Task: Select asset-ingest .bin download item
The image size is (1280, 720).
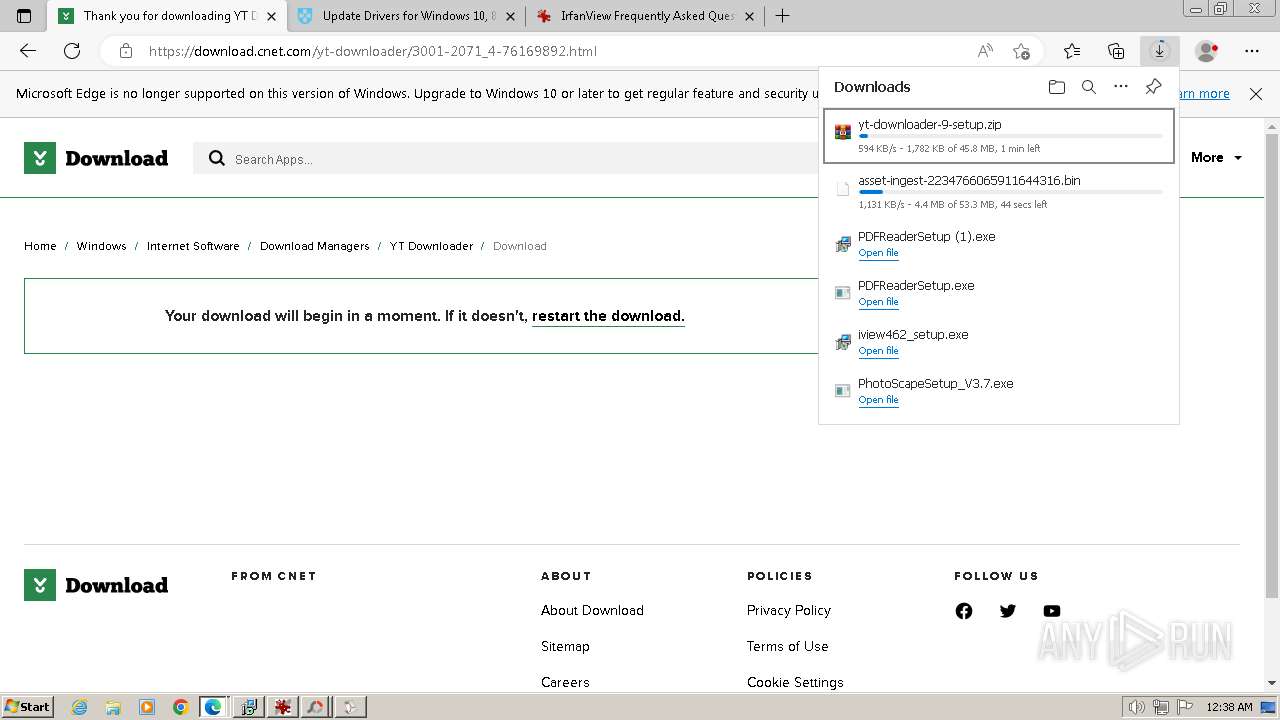Action: click(x=998, y=192)
